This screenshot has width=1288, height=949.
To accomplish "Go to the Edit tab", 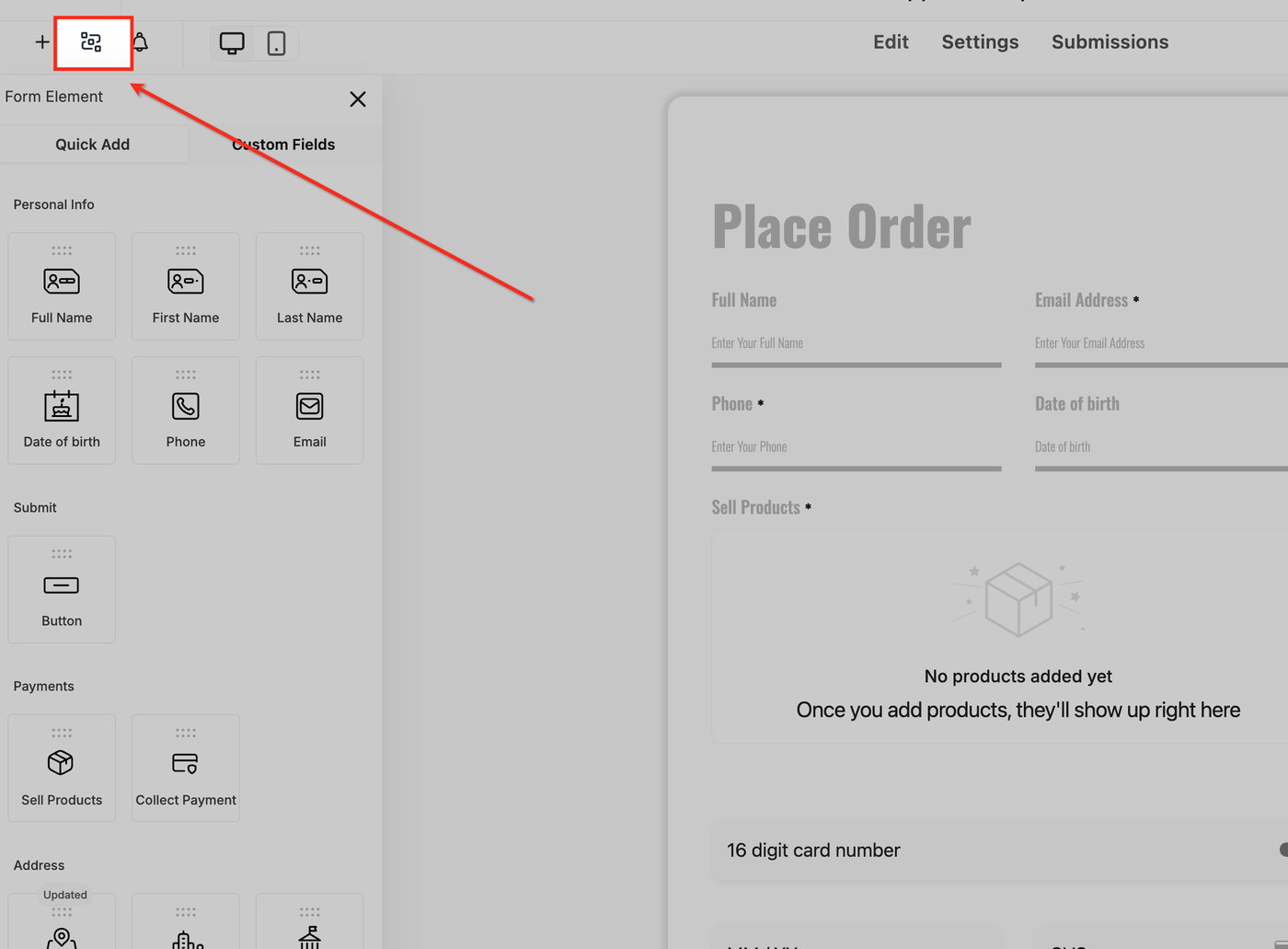I will [x=891, y=42].
